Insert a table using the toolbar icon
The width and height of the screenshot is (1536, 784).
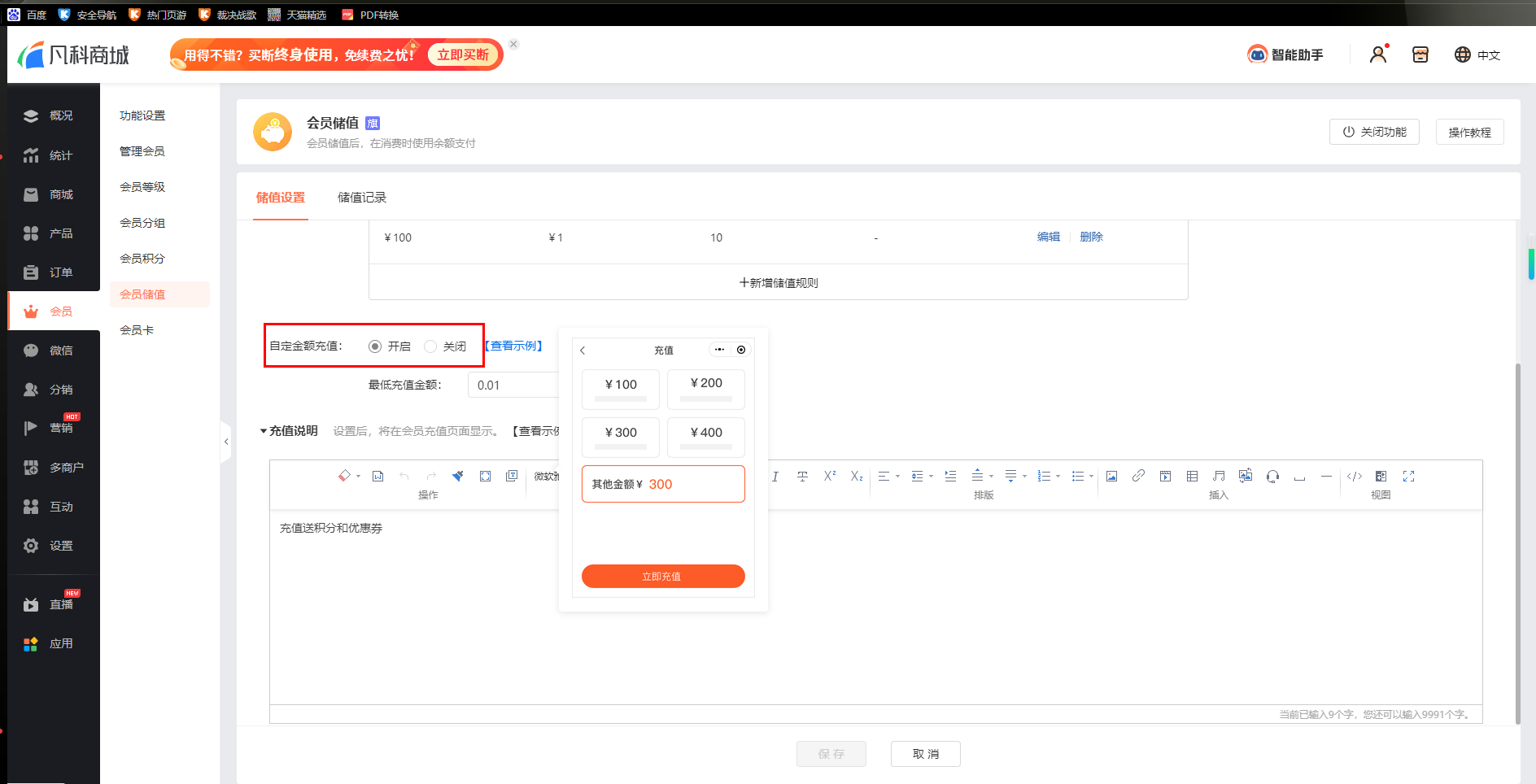(1192, 477)
